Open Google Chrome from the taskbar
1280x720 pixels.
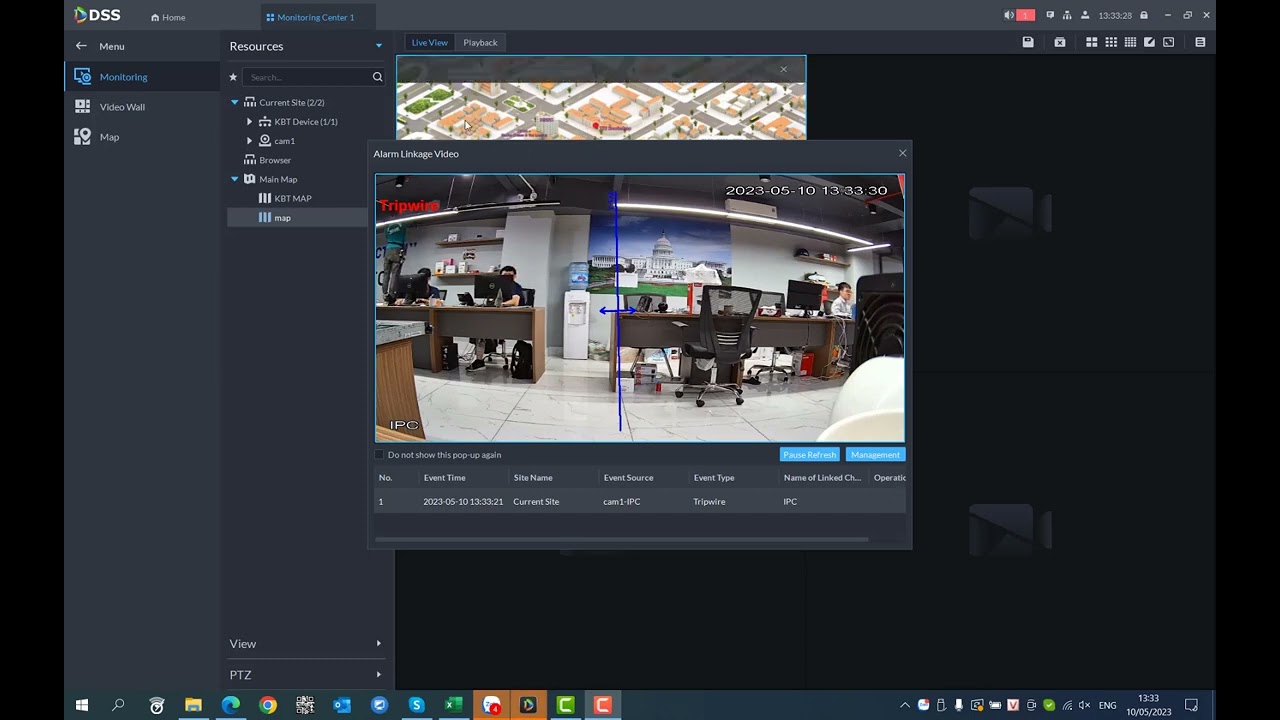(268, 705)
